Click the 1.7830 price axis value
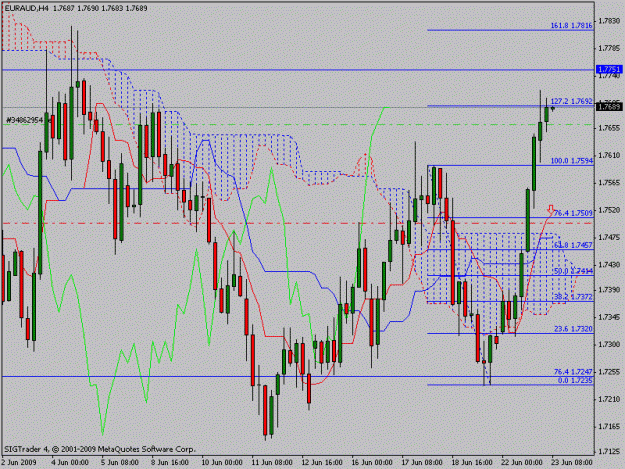Screen dimensions: 625x469 (609, 20)
